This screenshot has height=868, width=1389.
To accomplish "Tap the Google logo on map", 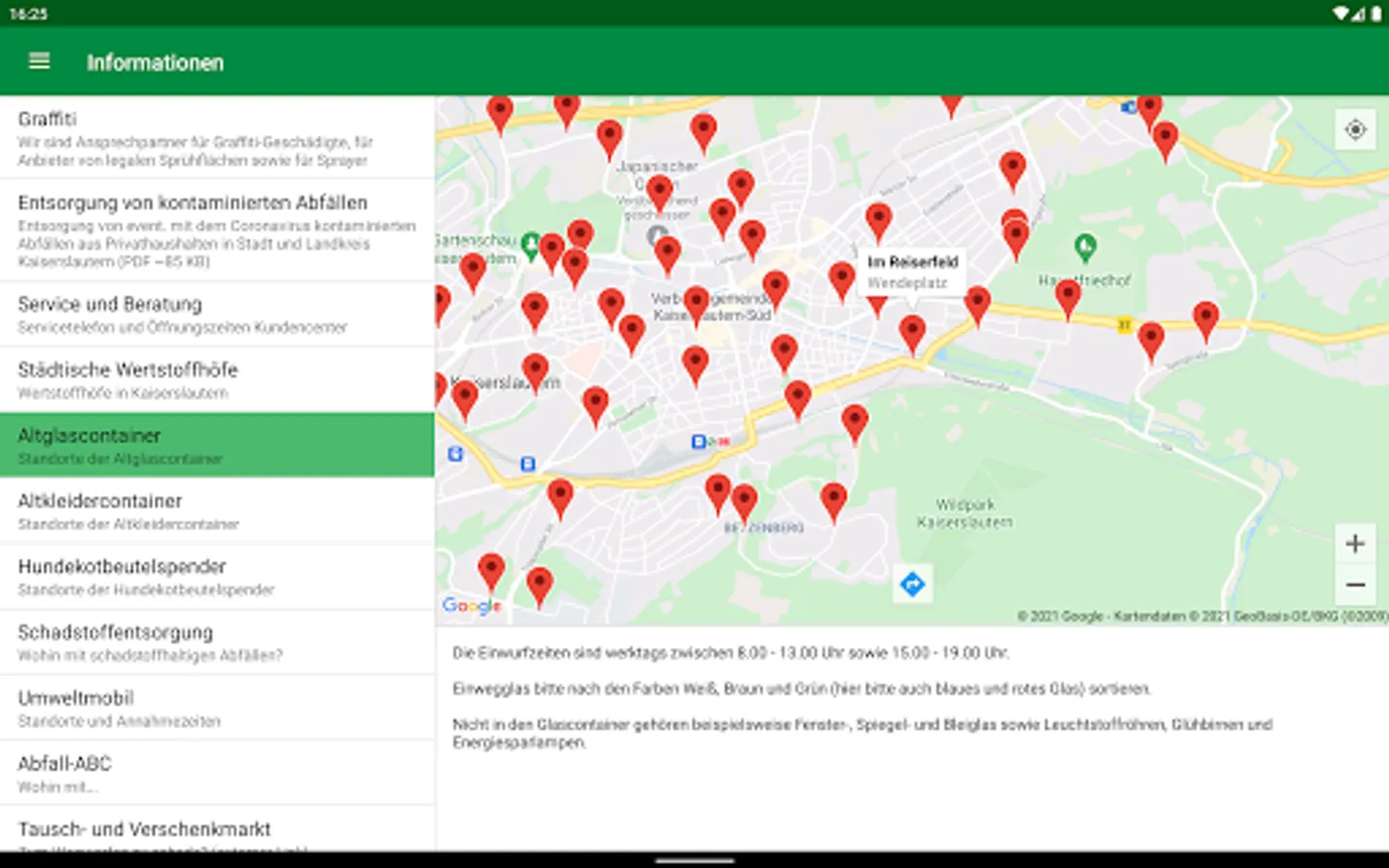I will tap(472, 606).
